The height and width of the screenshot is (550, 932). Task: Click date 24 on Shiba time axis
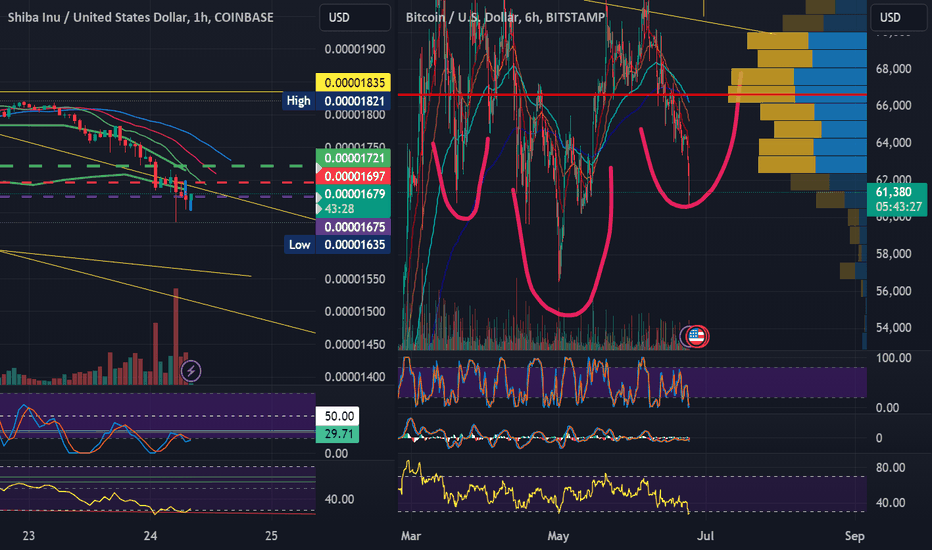tap(150, 535)
